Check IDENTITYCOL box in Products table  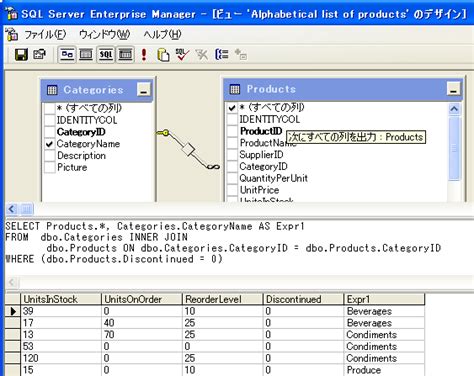(232, 119)
